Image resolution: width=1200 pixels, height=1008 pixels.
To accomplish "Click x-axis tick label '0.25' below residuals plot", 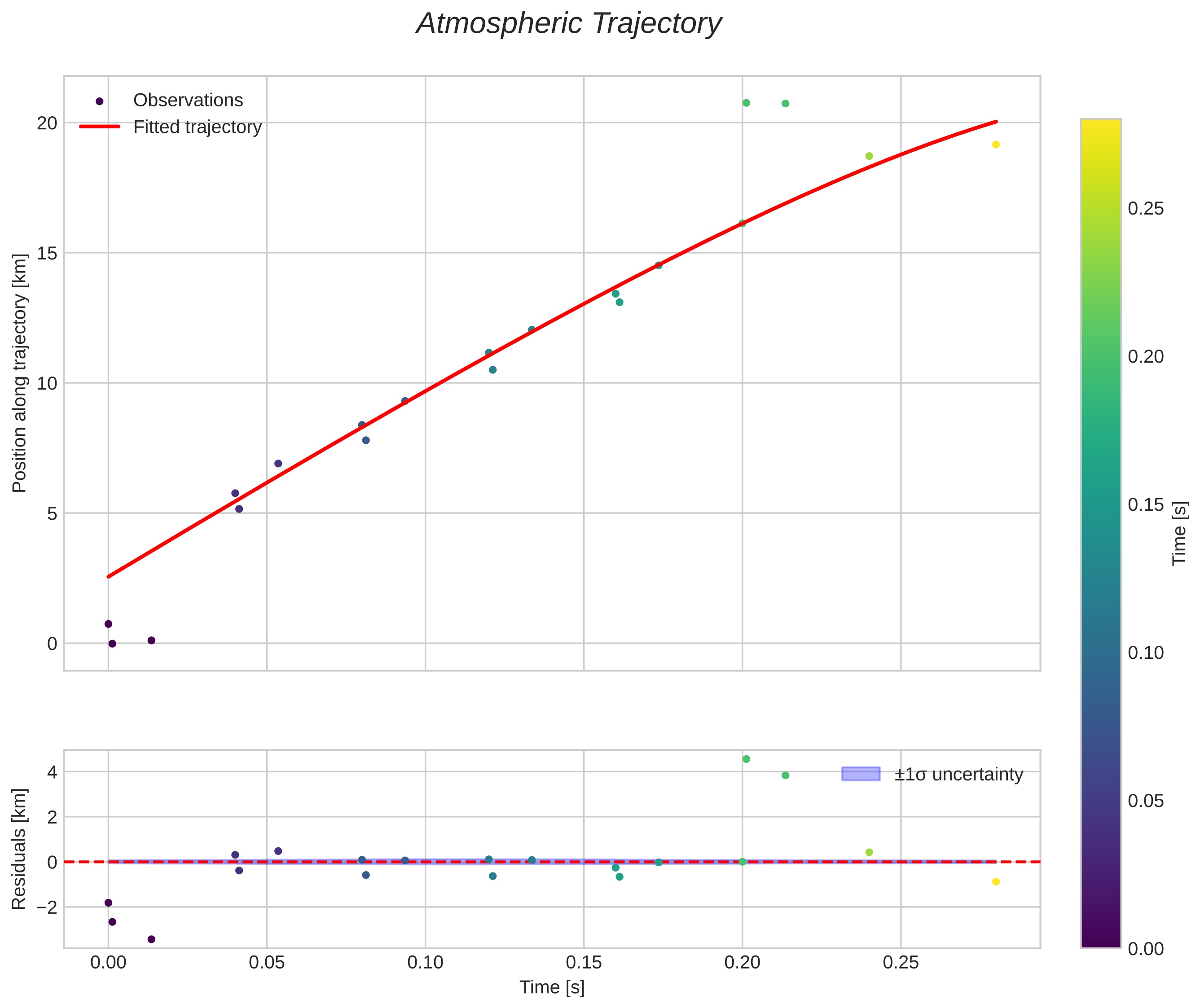I will pos(901,963).
